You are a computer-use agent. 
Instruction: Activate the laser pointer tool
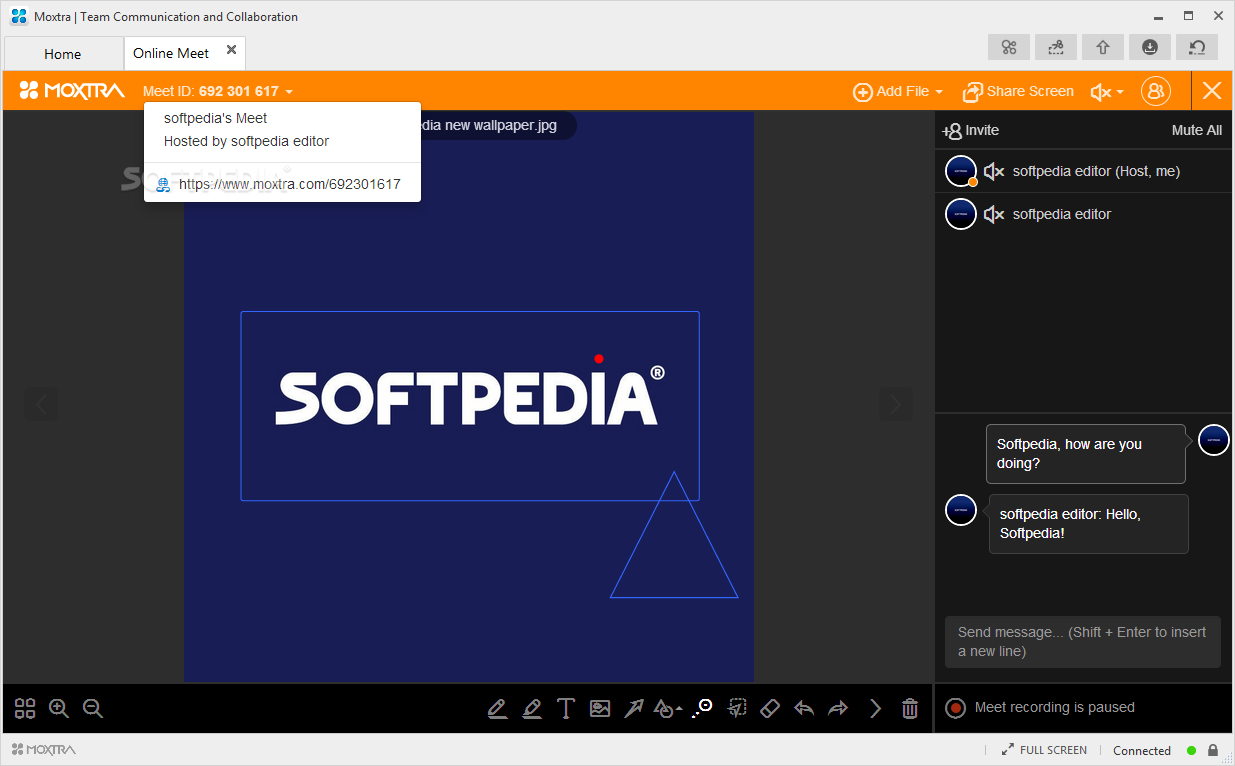702,708
